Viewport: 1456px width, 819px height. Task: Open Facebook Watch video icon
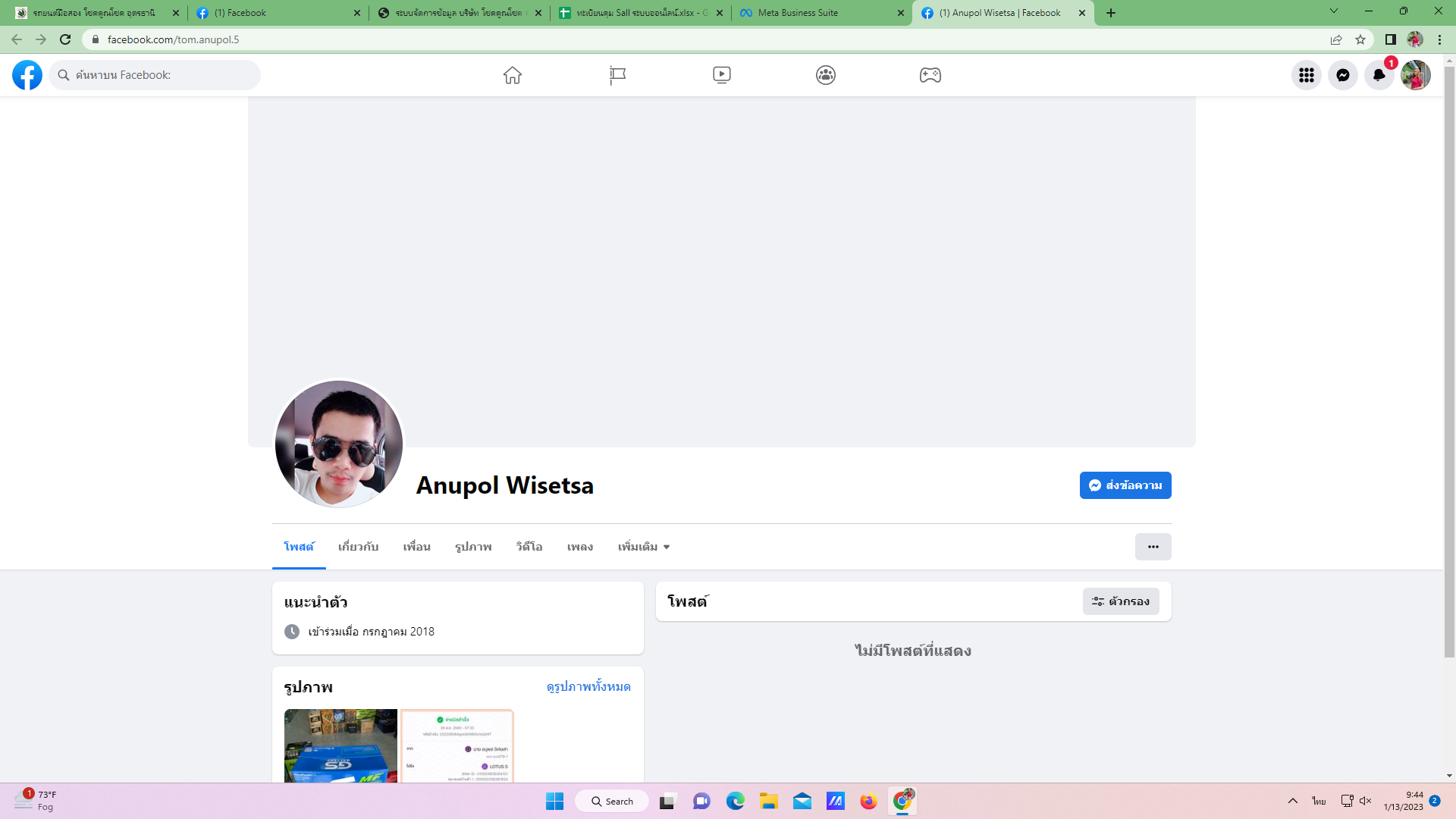click(721, 75)
